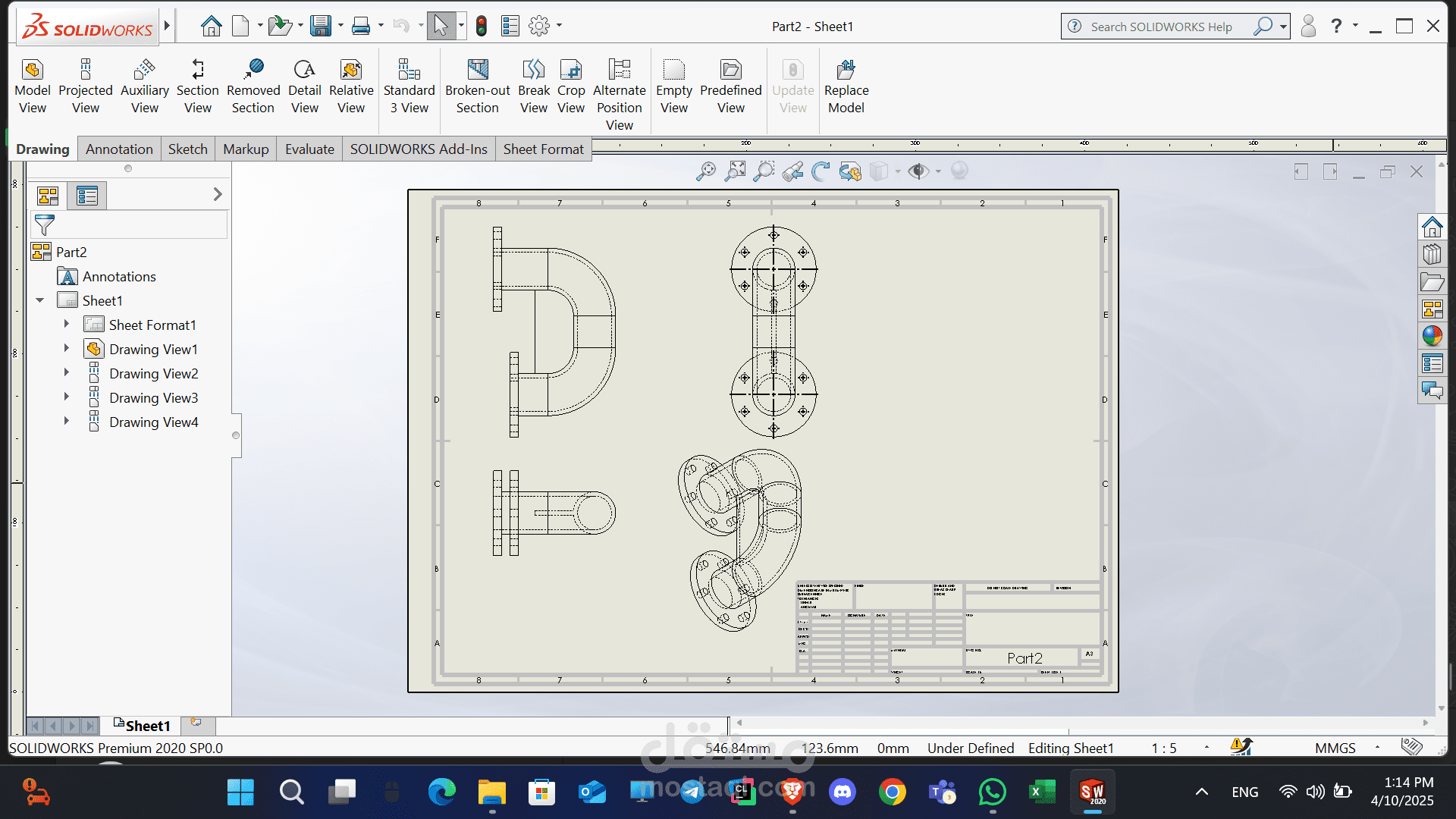Add an Empty View
The height and width of the screenshot is (819, 1456).
674,87
